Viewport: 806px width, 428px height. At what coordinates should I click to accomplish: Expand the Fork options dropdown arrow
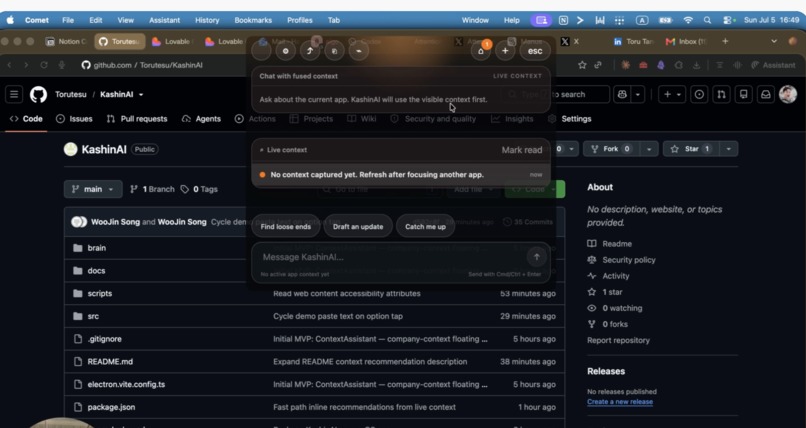[649, 149]
